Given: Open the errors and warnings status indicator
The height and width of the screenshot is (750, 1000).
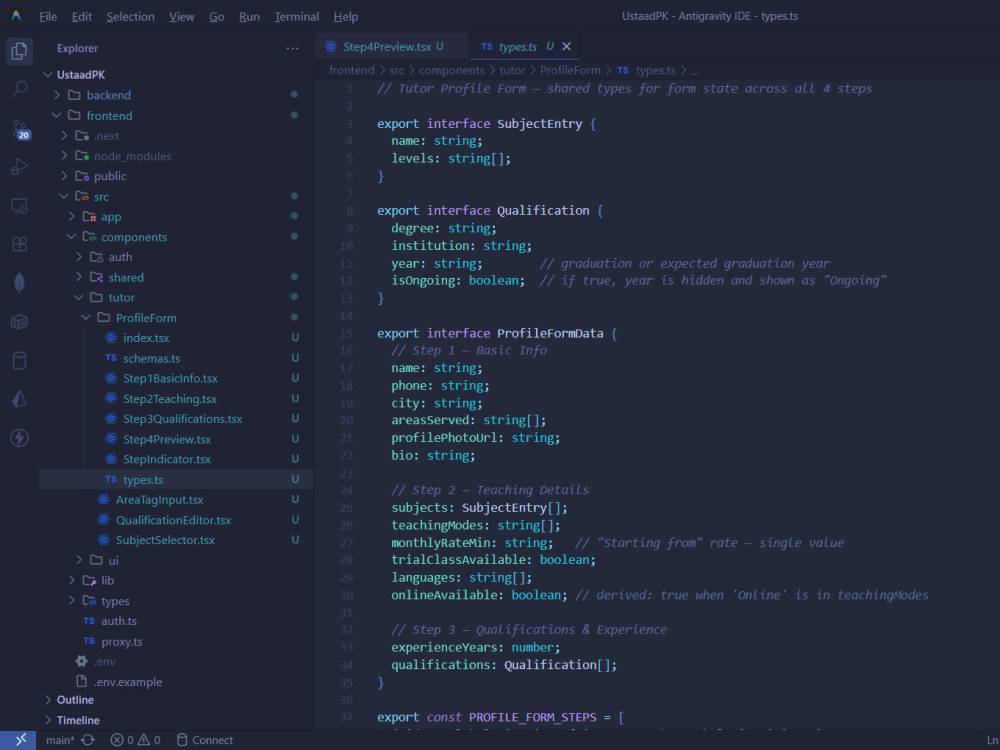Looking at the screenshot, I should pos(135,740).
